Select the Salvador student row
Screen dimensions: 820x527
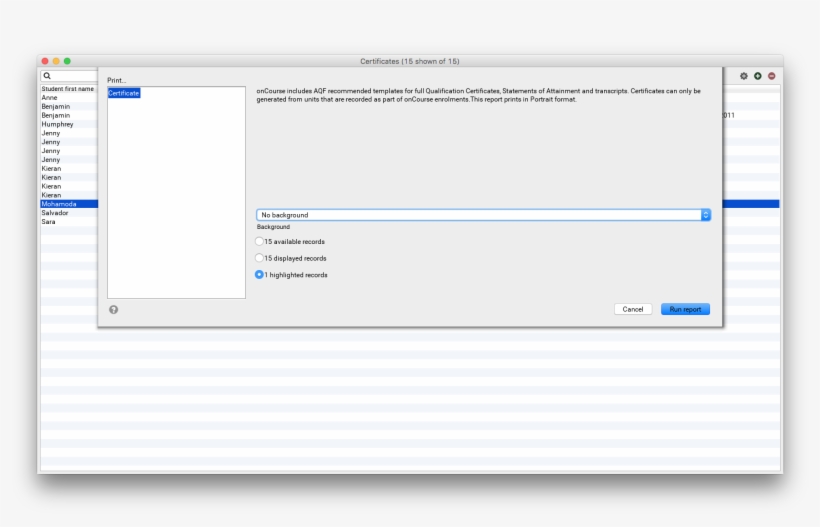point(55,213)
